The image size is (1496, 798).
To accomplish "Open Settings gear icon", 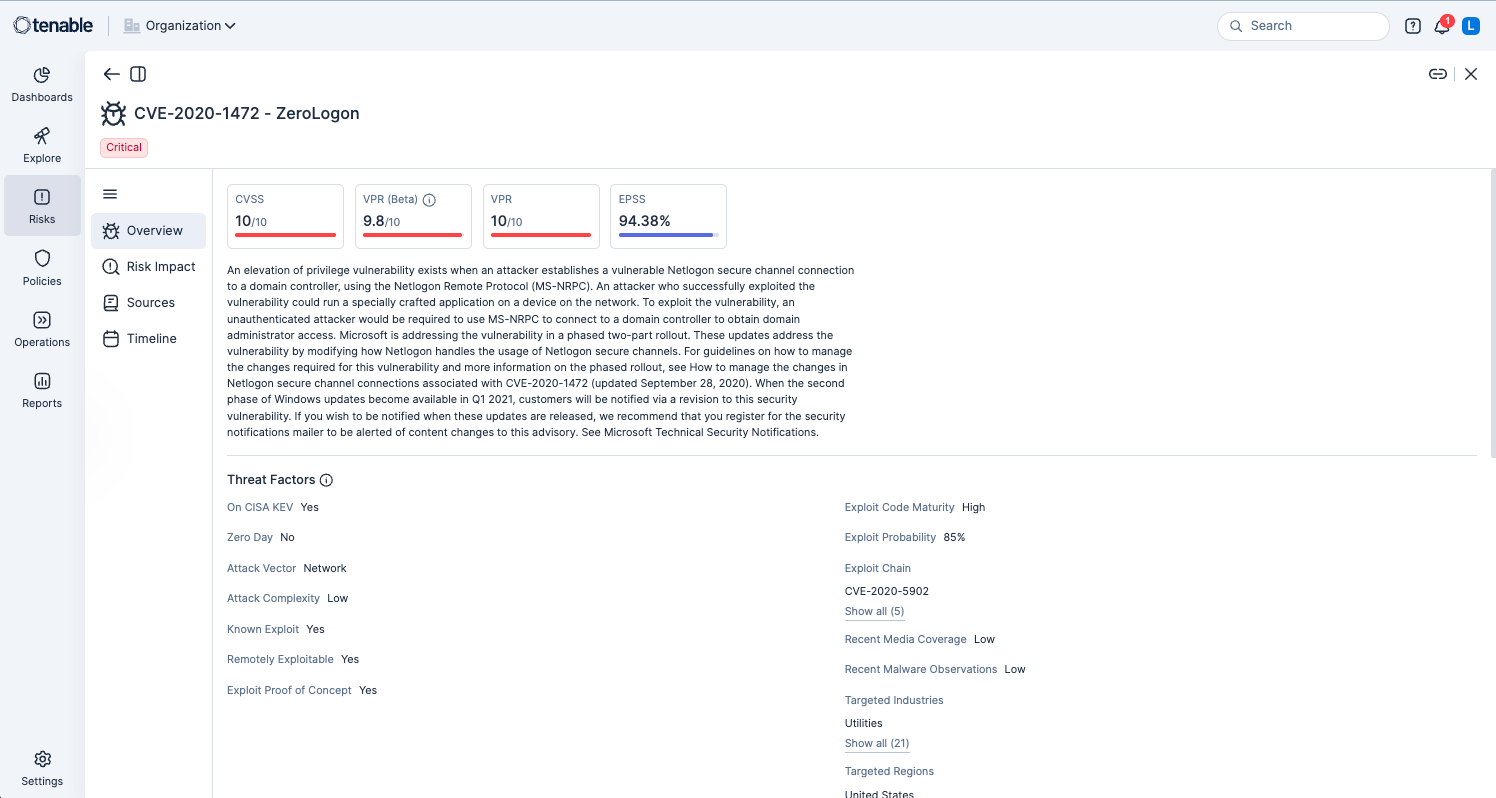I will tap(42, 760).
